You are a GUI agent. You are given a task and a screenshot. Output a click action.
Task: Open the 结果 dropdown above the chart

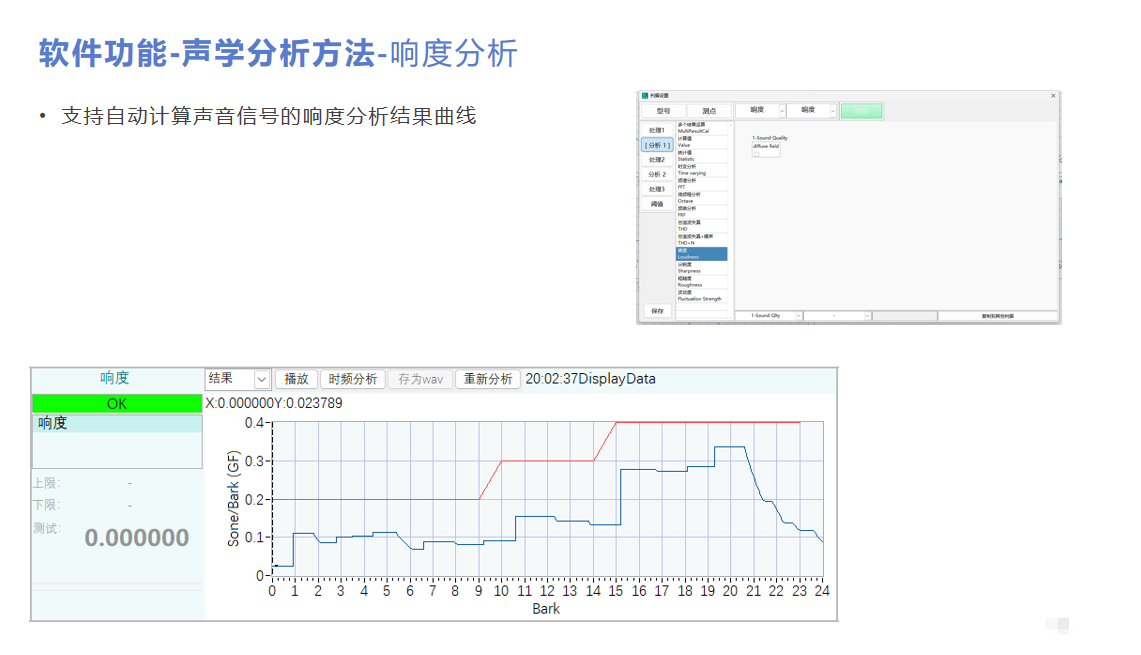point(262,379)
